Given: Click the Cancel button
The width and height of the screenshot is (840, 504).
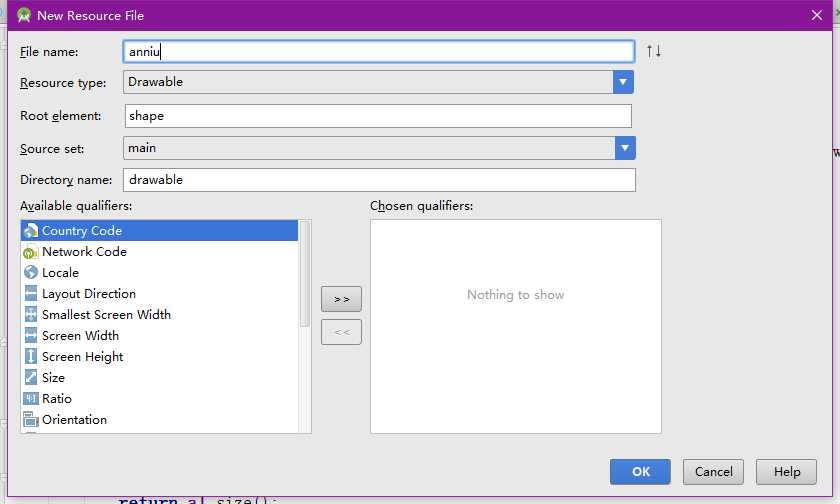Looking at the screenshot, I should tap(713, 472).
